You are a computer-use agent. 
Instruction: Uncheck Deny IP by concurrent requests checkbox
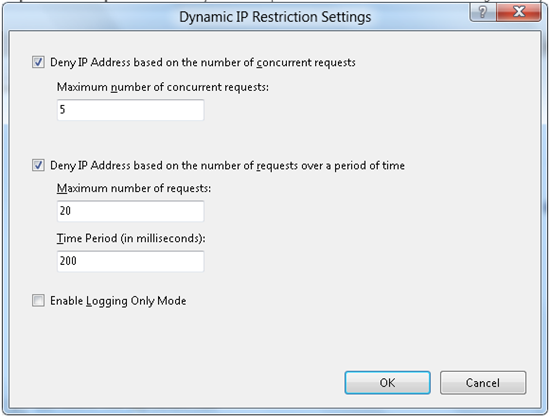tap(38, 62)
